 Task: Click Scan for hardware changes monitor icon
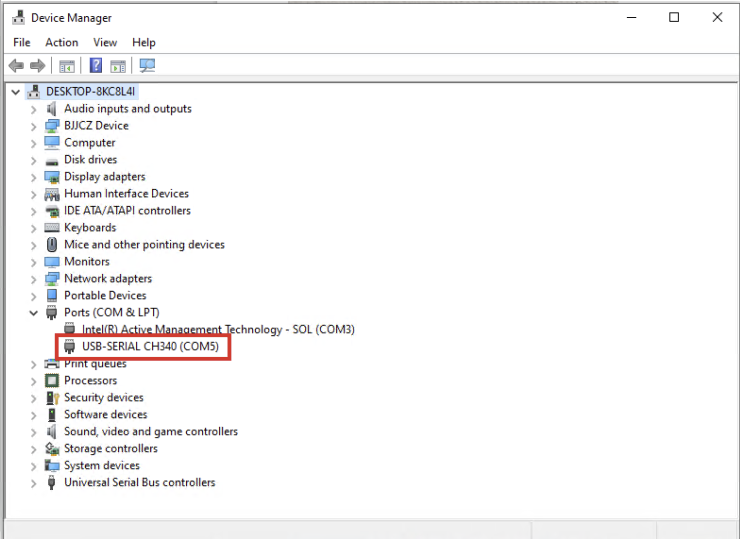pyautogui.click(x=148, y=66)
